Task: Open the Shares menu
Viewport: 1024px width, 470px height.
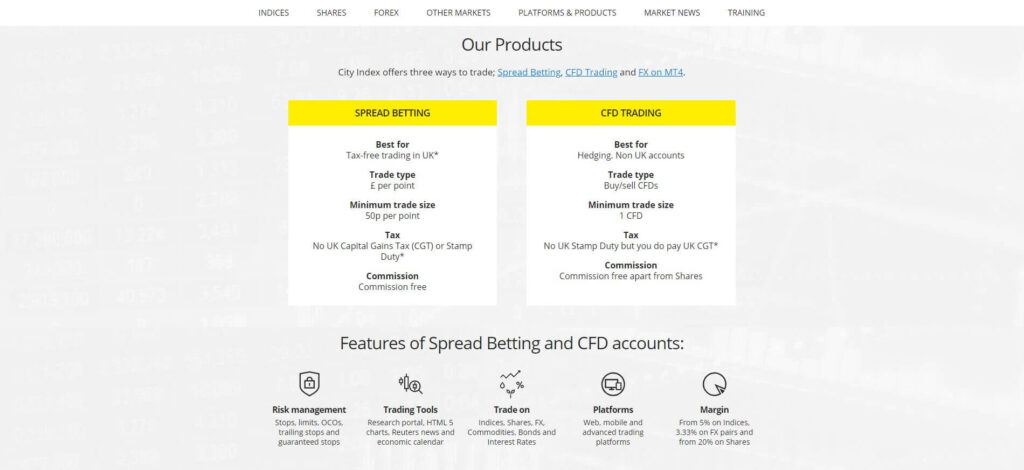Action: [331, 13]
